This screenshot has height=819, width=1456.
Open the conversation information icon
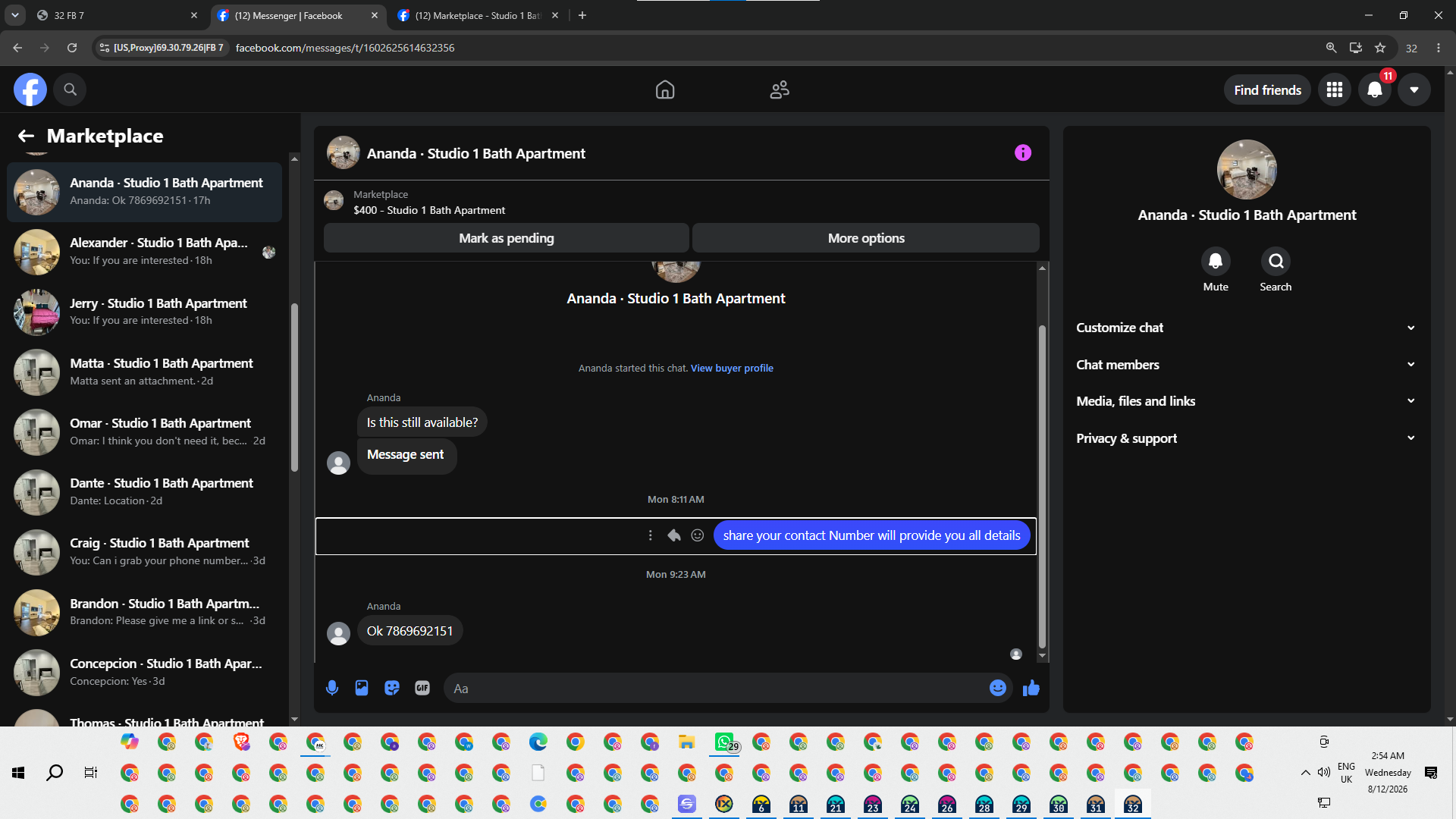pyautogui.click(x=1023, y=152)
